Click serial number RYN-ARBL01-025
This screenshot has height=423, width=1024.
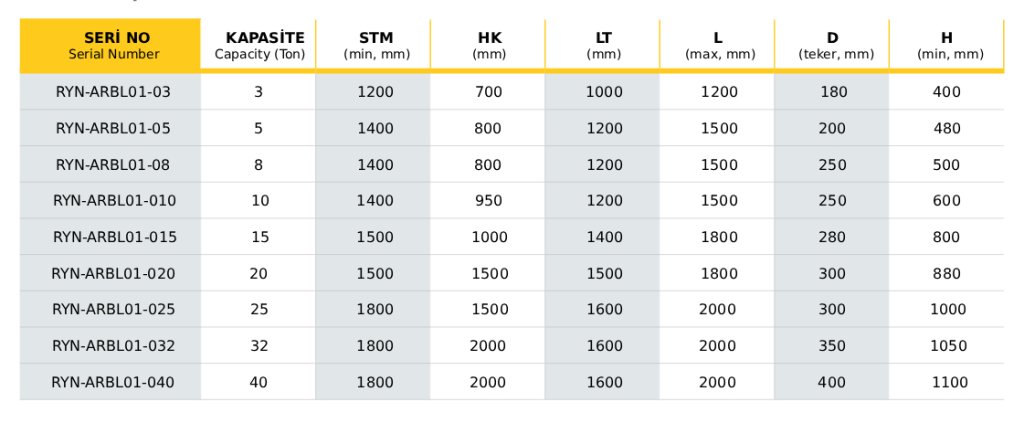tap(114, 309)
